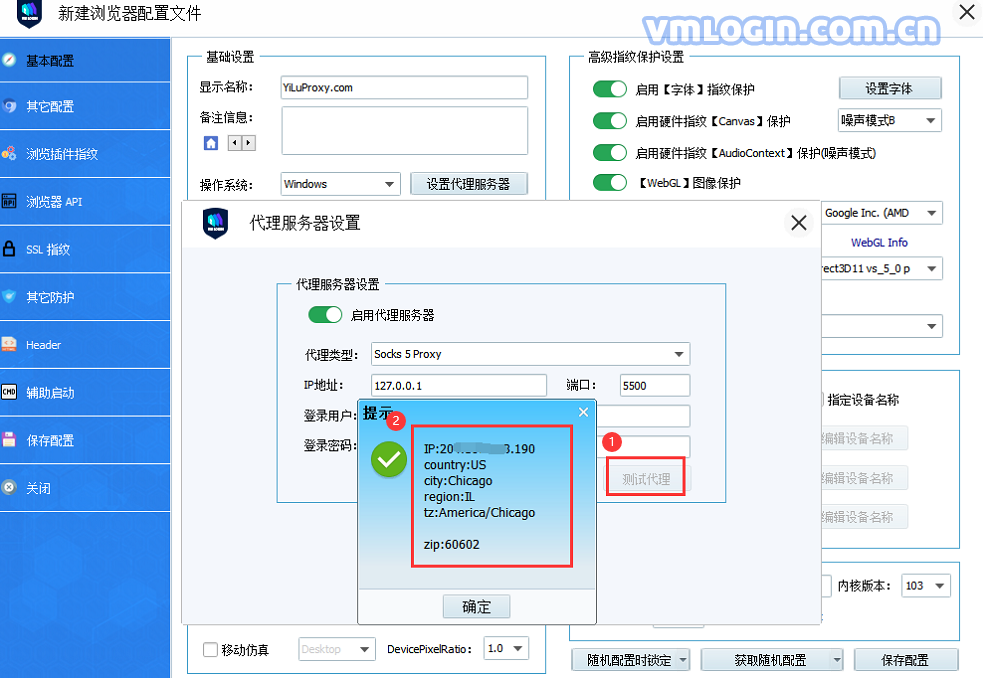983x680 pixels.
Task: Click the shield icon for other protection
Action: click(9, 296)
